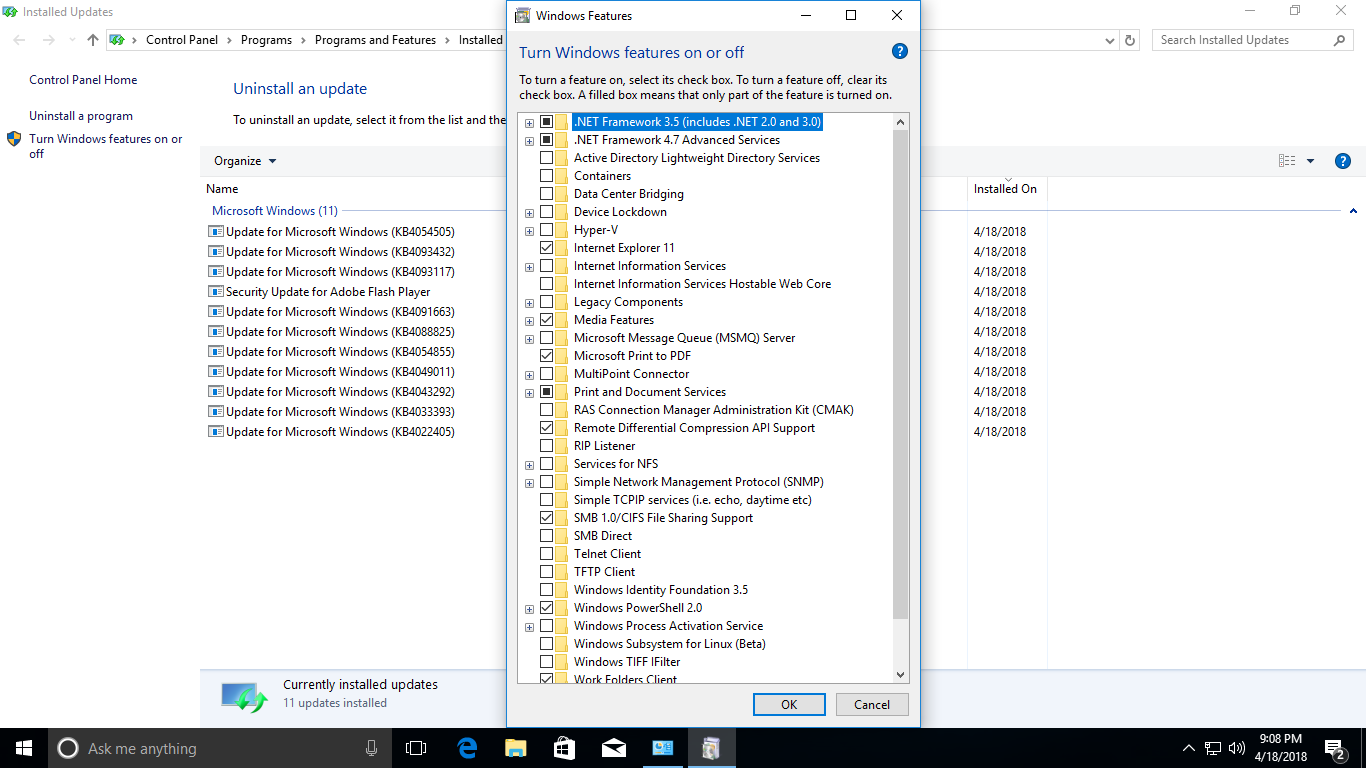Viewport: 1366px width, 768px height.
Task: Expand Windows PowerShell 2.0 node
Action: [529, 608]
